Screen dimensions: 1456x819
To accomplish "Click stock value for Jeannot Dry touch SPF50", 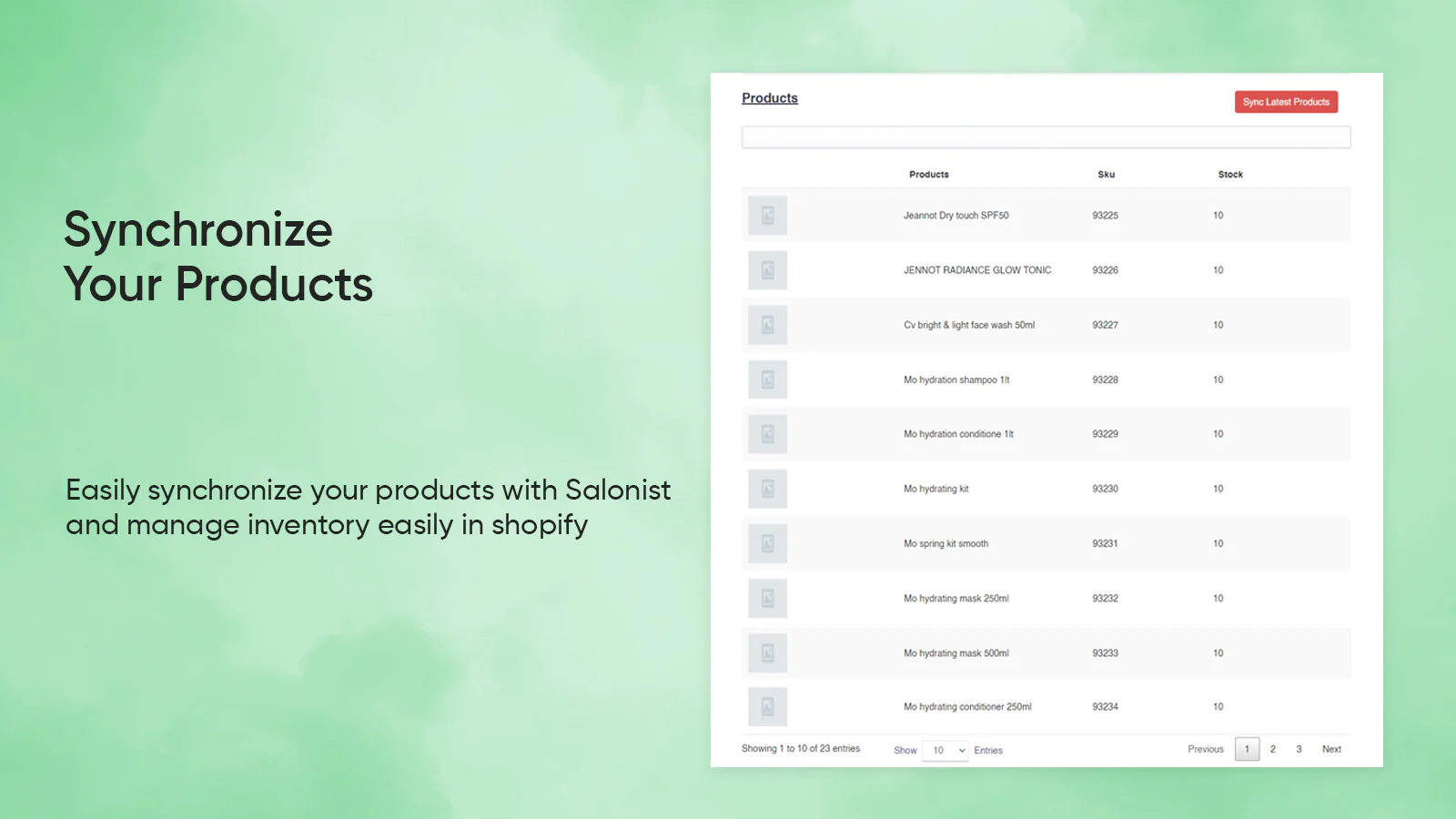I will coord(1218,216).
